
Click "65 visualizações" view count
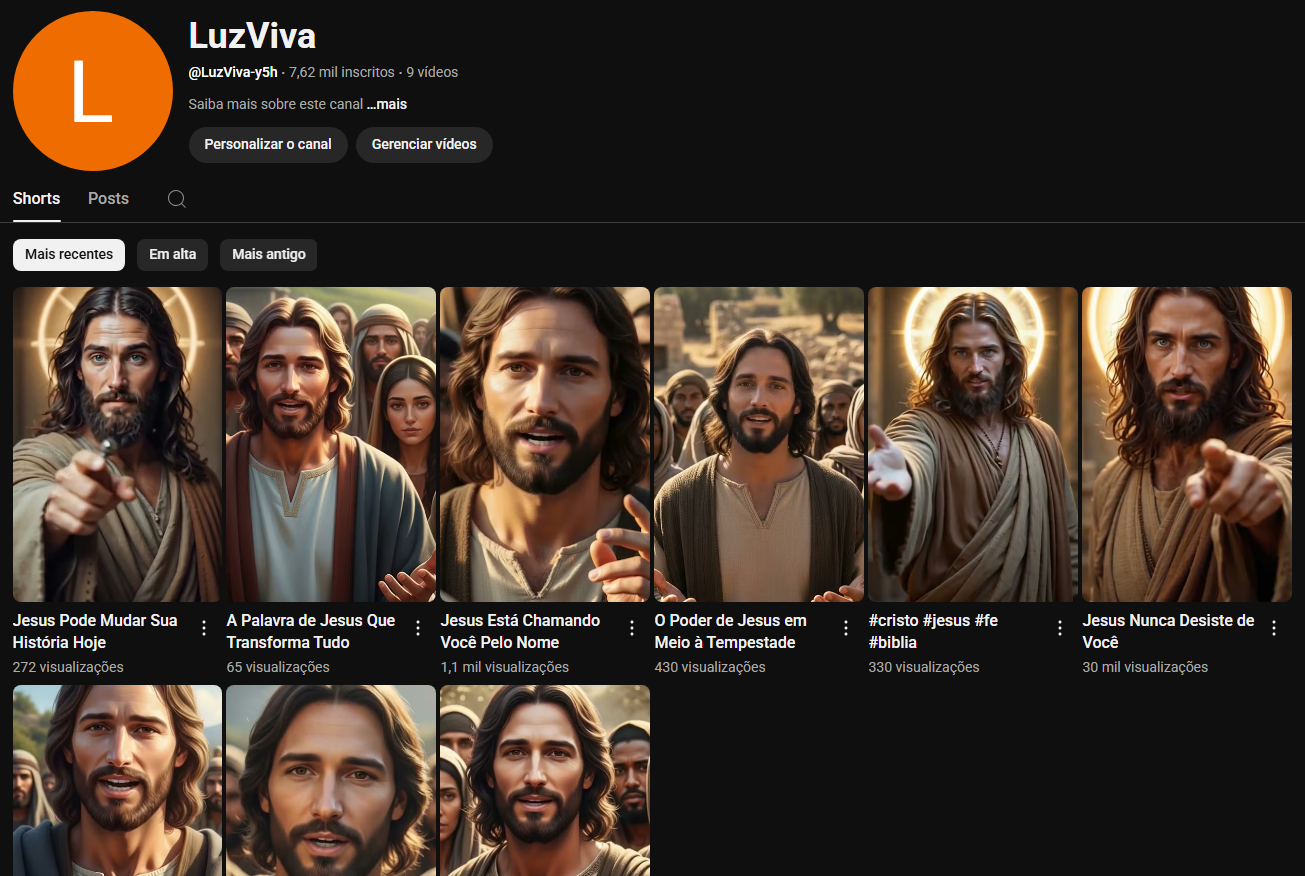(278, 667)
